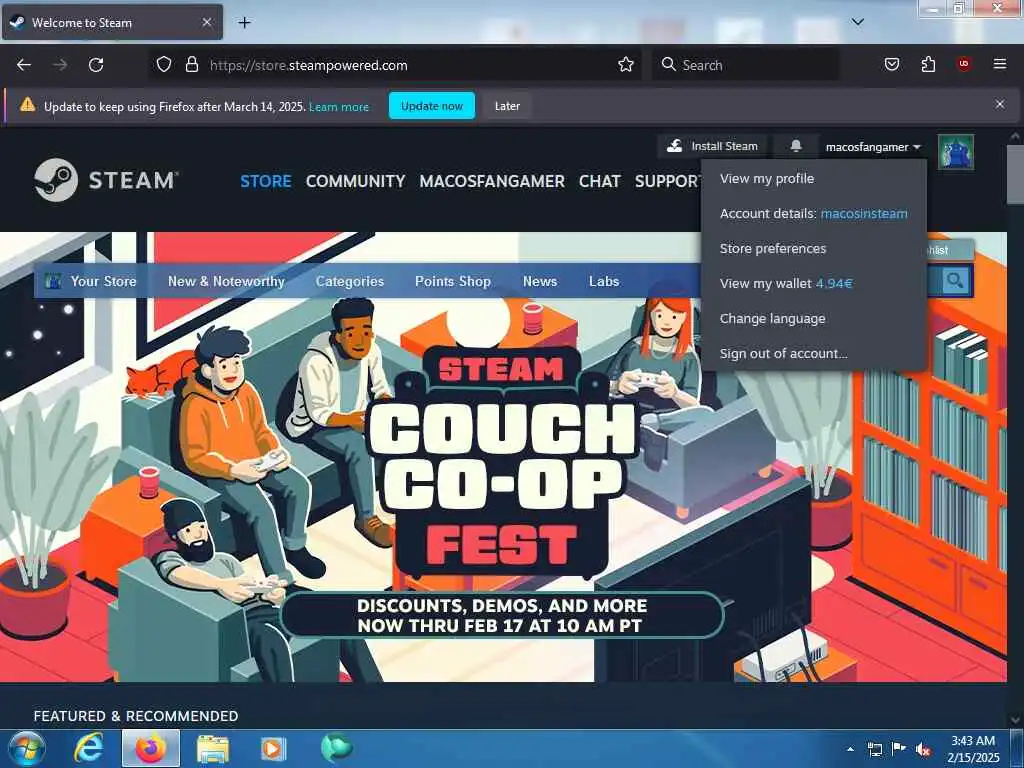Collapse the macosfangamer account dropdown
1024x768 pixels.
tap(872, 148)
